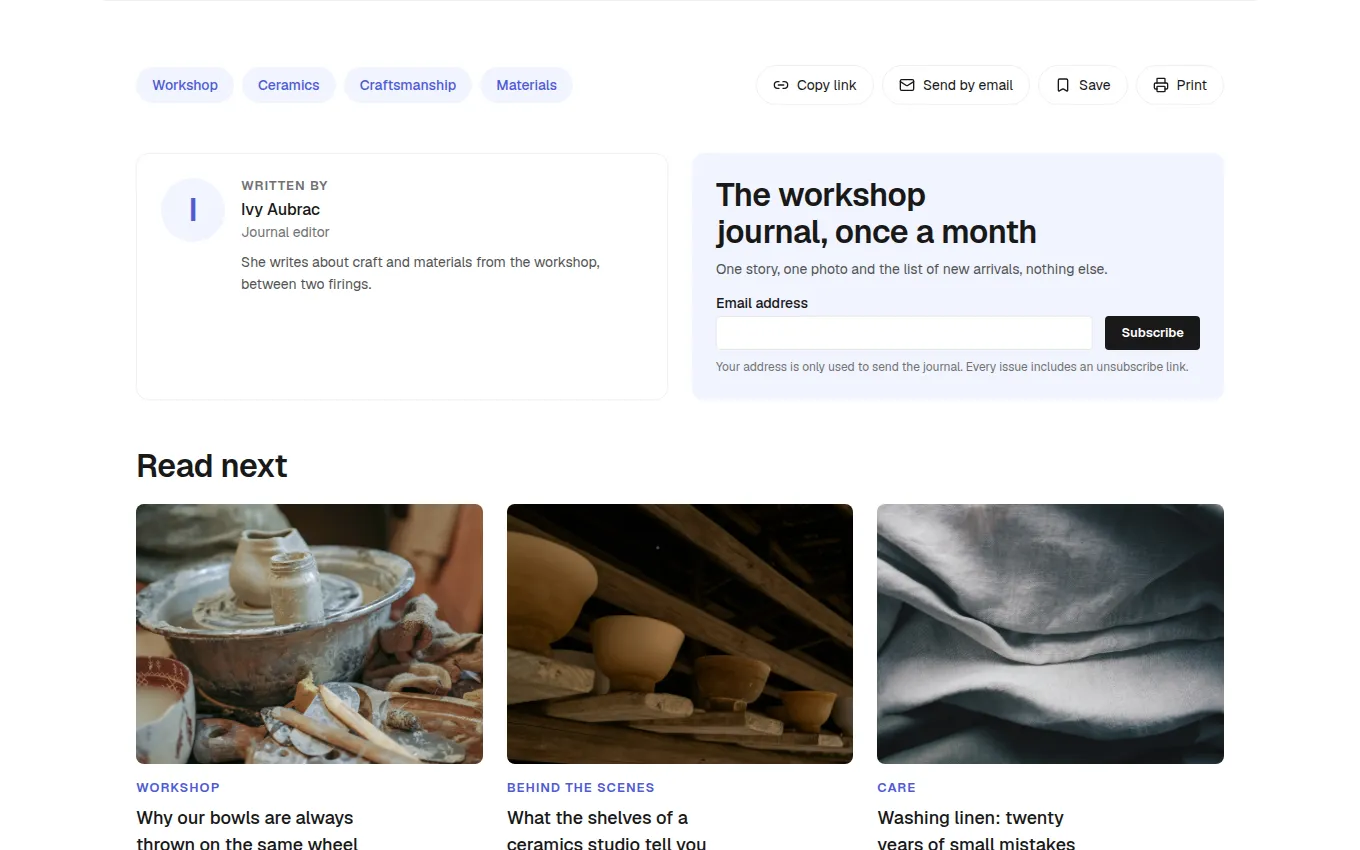Image resolution: width=1360 pixels, height=850 pixels.
Task: Click the 'Read next' heading
Action: 212,466
